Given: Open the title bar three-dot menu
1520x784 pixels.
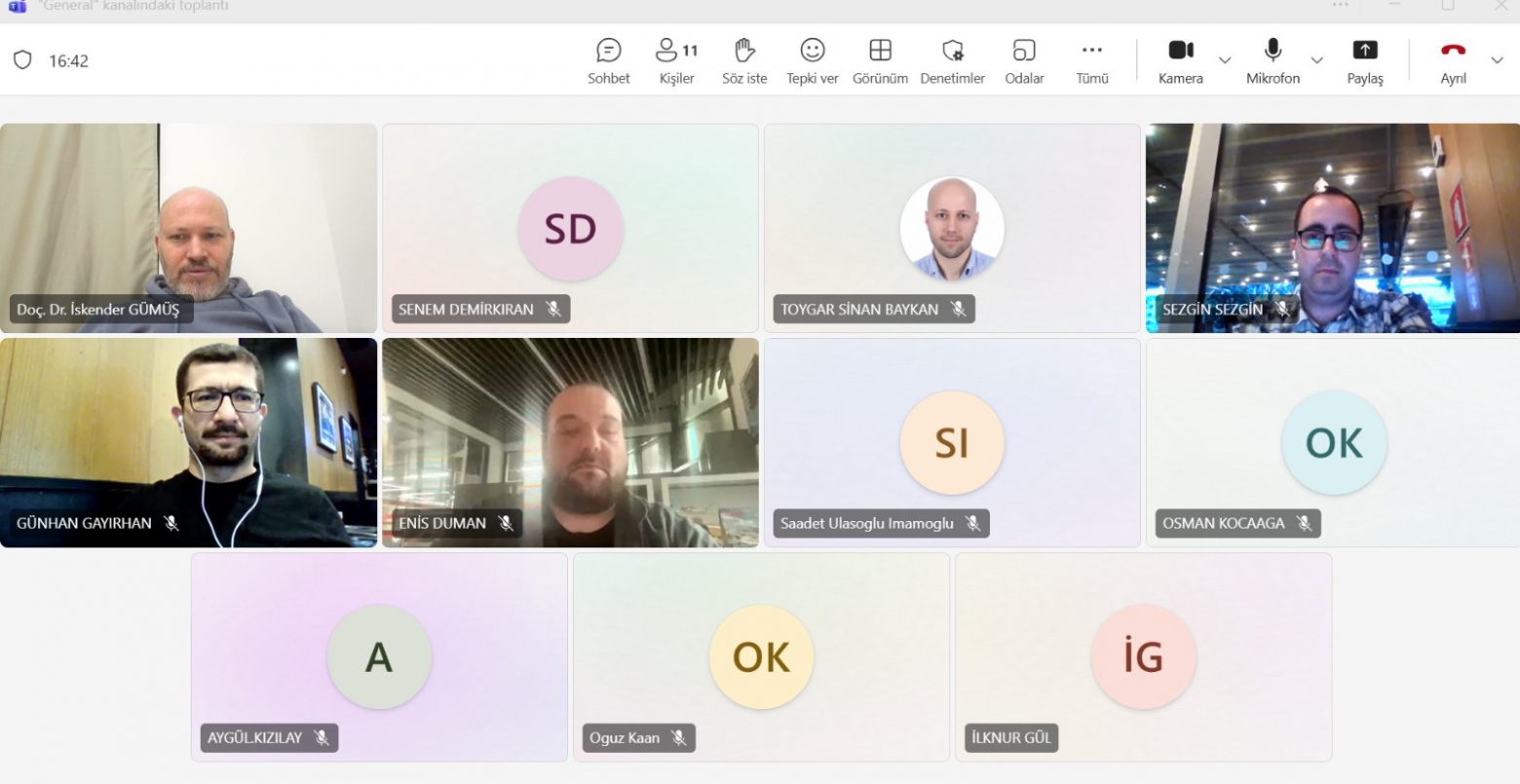Looking at the screenshot, I should tap(1342, 7).
